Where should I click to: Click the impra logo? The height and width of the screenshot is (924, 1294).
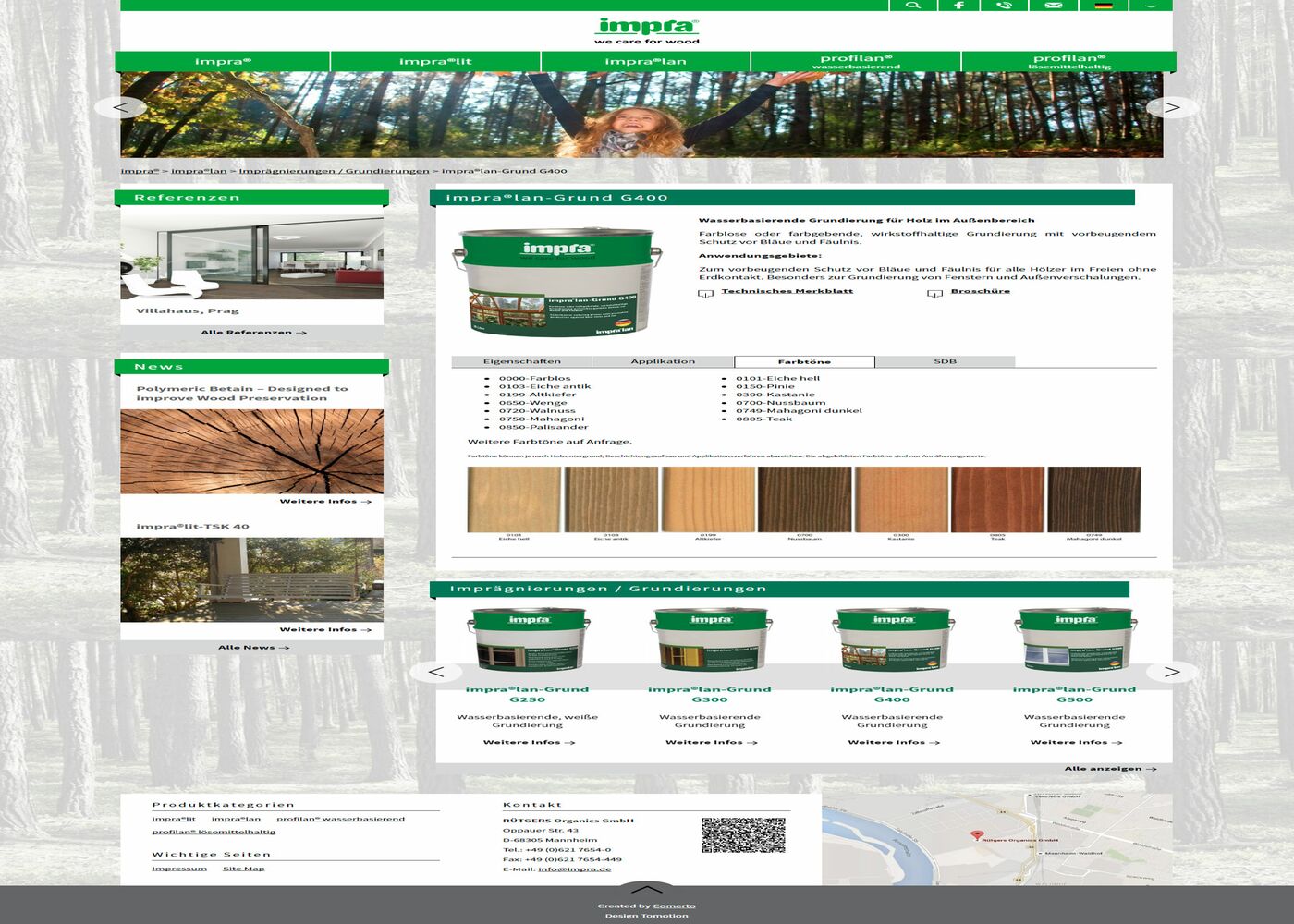[x=647, y=30]
